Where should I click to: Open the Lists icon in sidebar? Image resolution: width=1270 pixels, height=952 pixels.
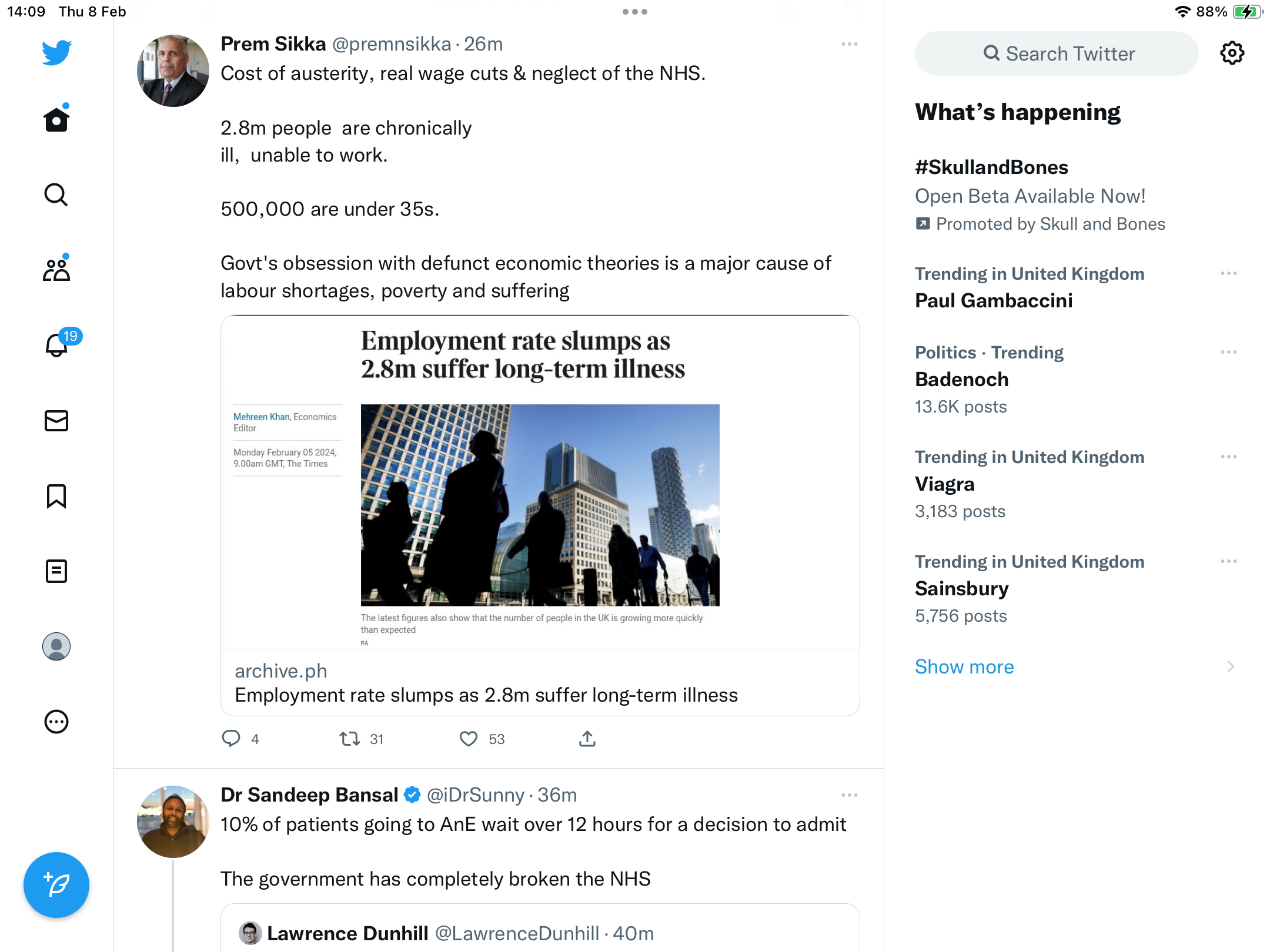(x=56, y=571)
